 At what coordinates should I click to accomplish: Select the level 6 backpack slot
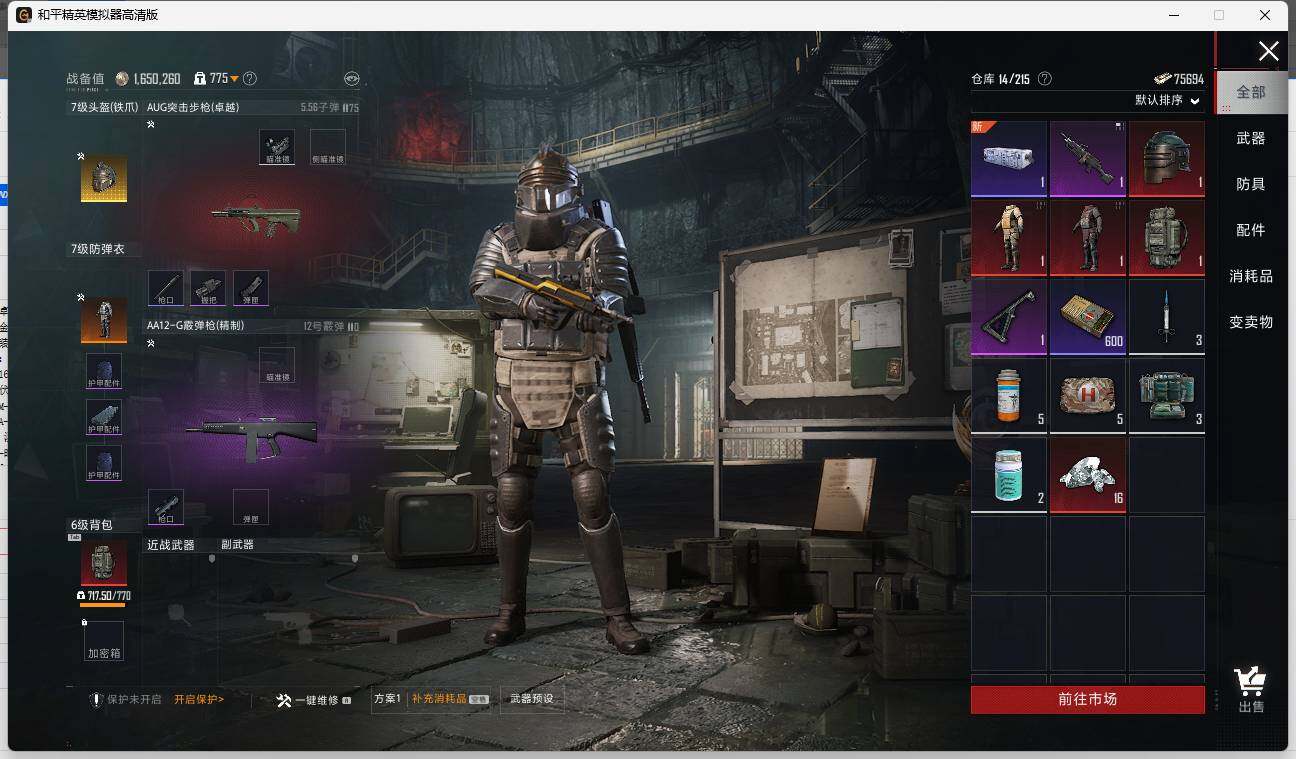[x=104, y=563]
